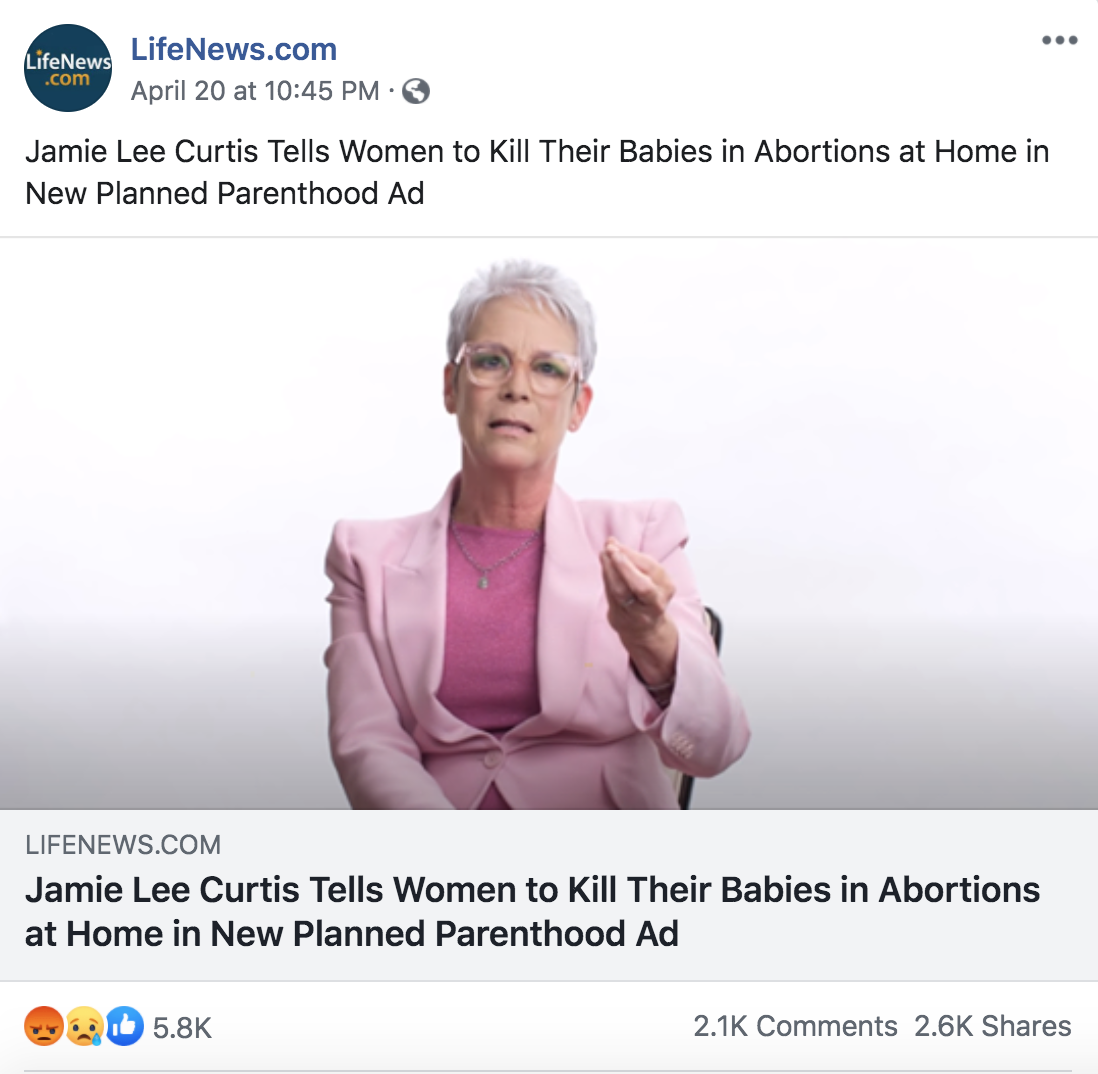Click the LIFENEWS.COM source domain label
Screen dimensions: 1098x1074
click(123, 845)
